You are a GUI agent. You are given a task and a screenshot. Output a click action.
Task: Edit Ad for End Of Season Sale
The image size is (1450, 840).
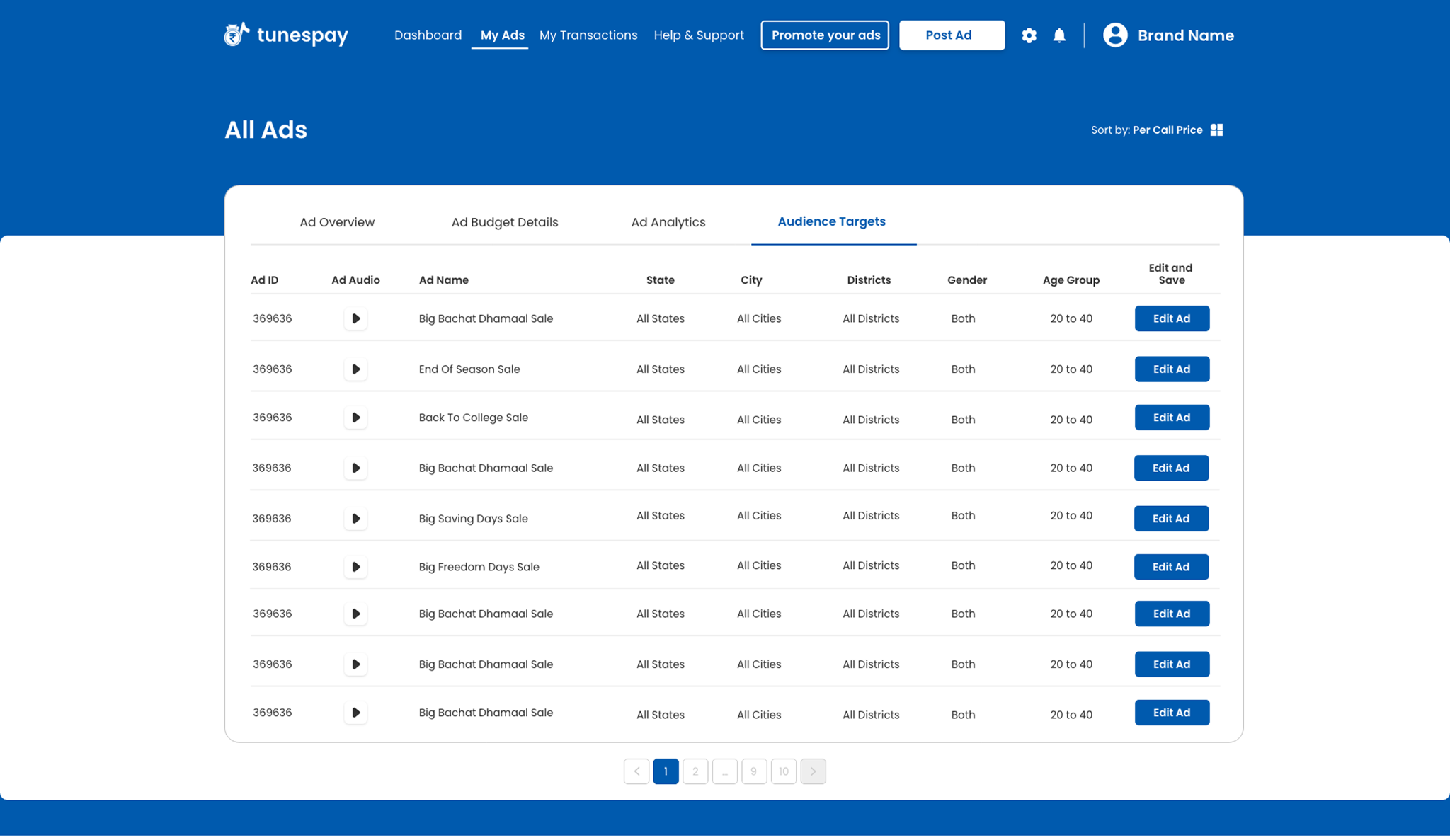(1172, 369)
